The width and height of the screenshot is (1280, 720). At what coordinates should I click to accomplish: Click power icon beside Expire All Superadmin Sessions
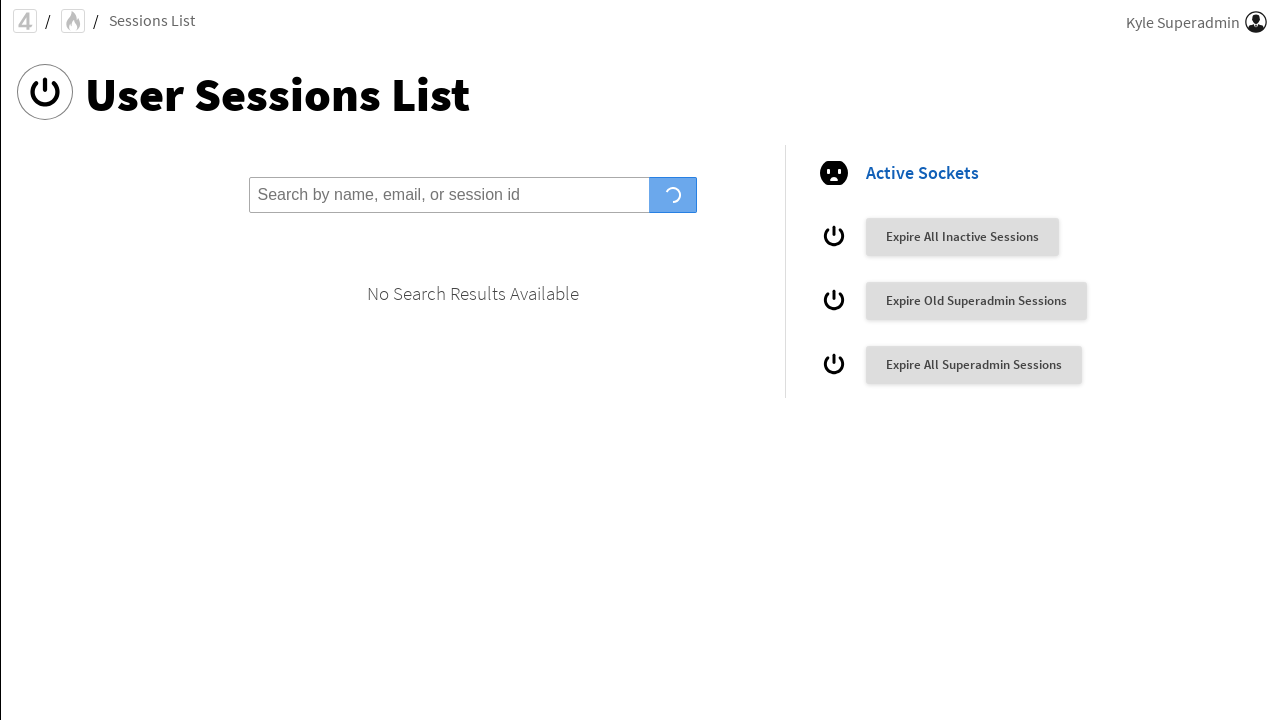click(x=834, y=365)
